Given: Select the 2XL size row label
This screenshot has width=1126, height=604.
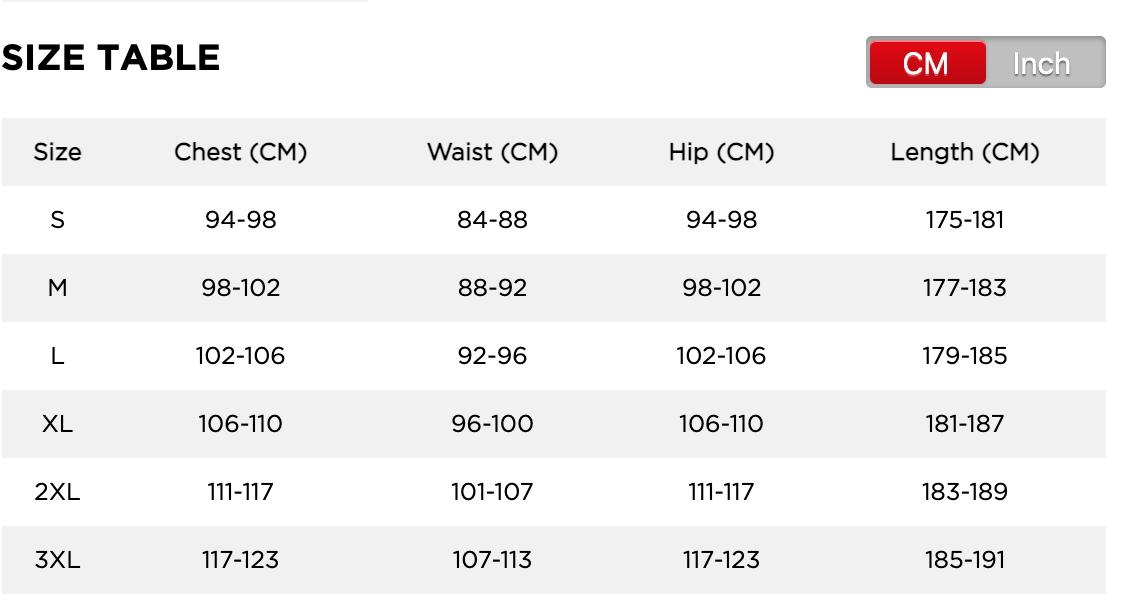Looking at the screenshot, I should point(57,492).
